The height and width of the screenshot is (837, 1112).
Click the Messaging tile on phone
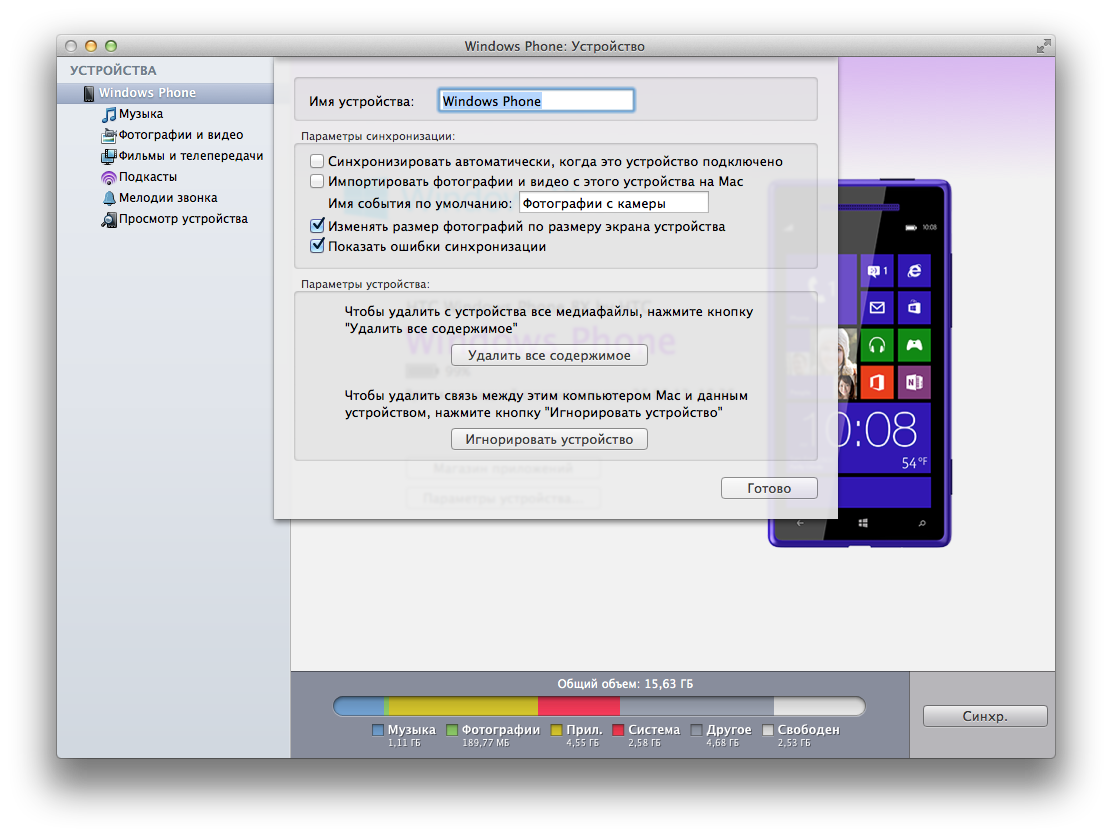point(877,271)
